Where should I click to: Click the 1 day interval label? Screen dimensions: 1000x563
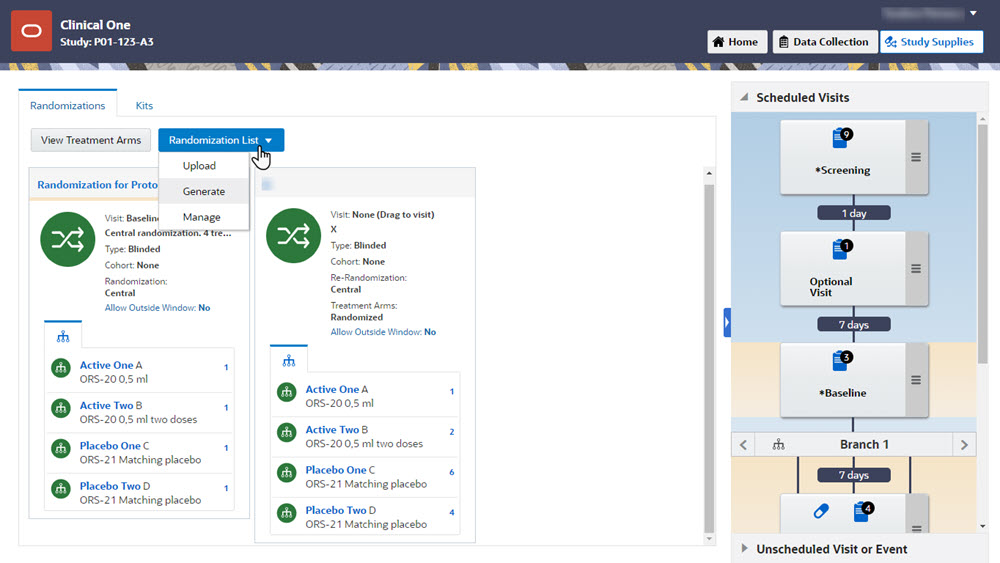[854, 213]
